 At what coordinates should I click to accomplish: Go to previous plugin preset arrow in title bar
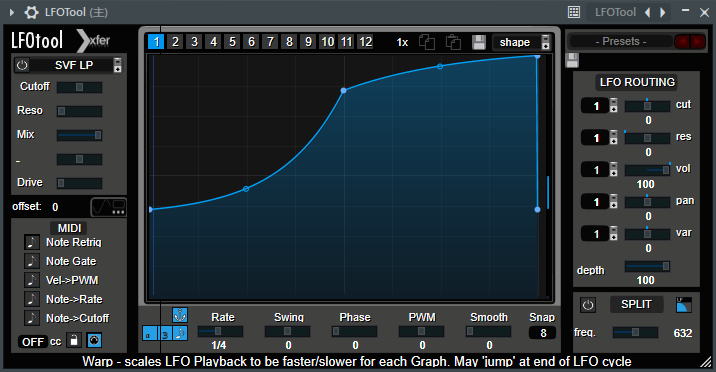click(x=648, y=12)
